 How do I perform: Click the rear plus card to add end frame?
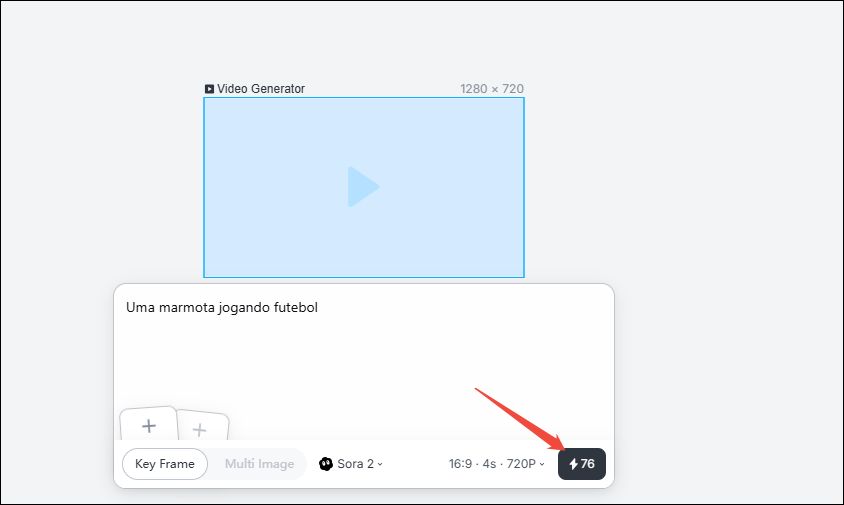pos(202,430)
